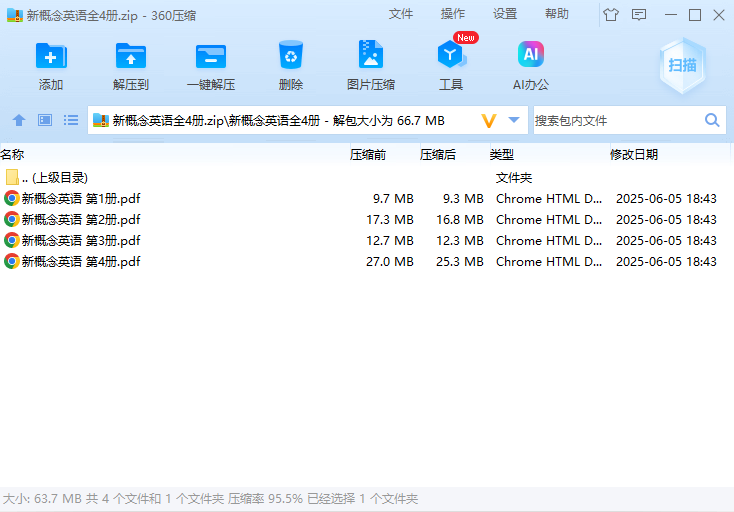Open the 解压到 (Extract to) tool
Image resolution: width=734 pixels, height=512 pixels.
tap(131, 56)
